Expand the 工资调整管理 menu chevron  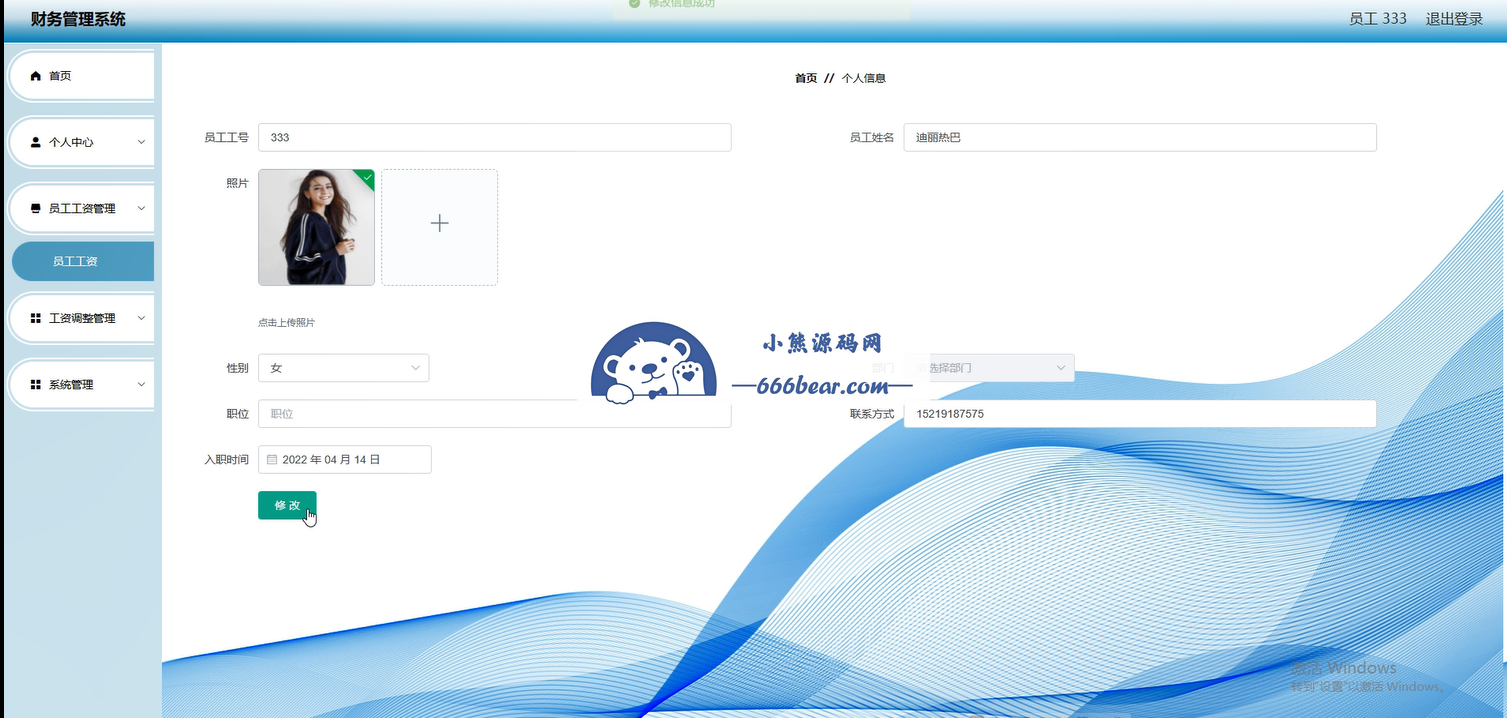[141, 318]
